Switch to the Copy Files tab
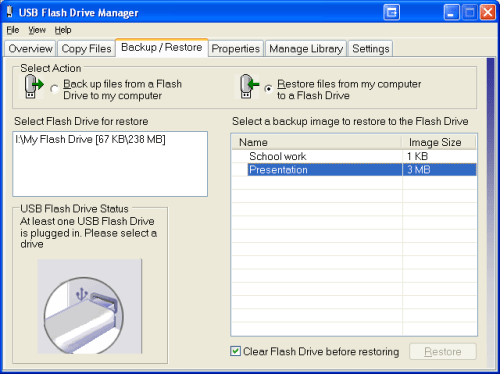 [86, 49]
